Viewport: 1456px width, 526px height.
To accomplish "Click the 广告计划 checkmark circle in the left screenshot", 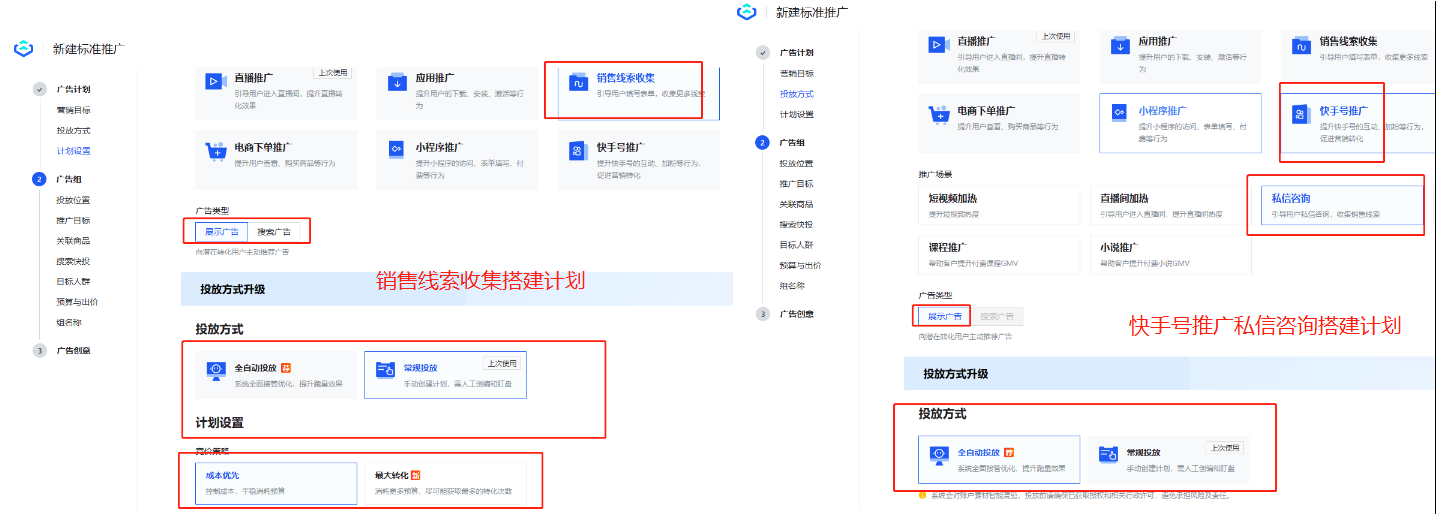I will click(x=39, y=89).
